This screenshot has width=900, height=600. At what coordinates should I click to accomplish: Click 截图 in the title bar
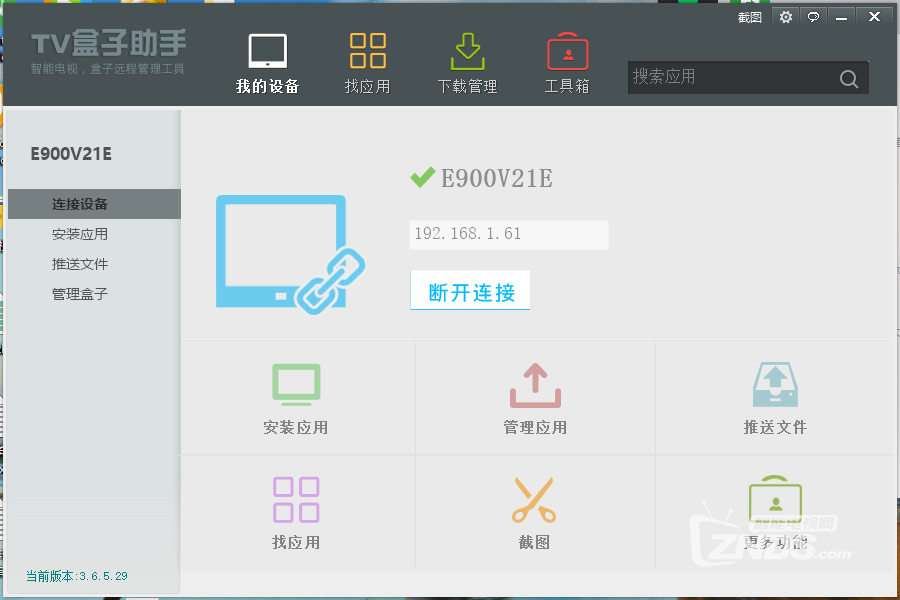[749, 16]
